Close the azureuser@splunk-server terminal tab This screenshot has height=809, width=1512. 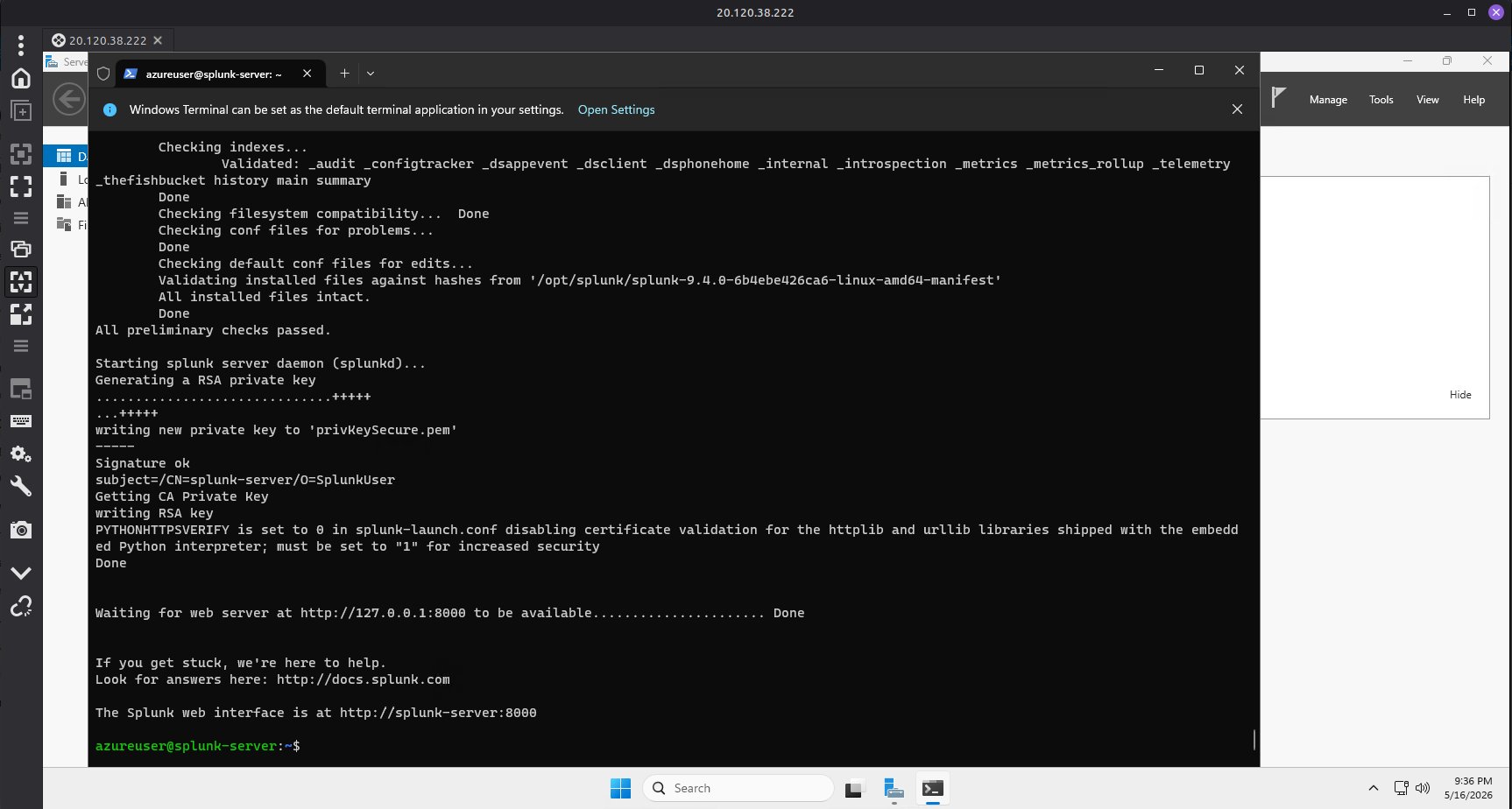(307, 74)
